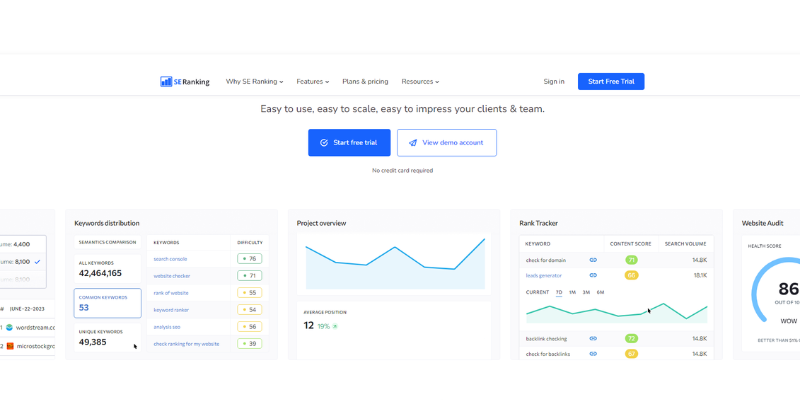The height and width of the screenshot is (400, 800).
Task: Click the content score 72 badge
Action: tap(631, 338)
